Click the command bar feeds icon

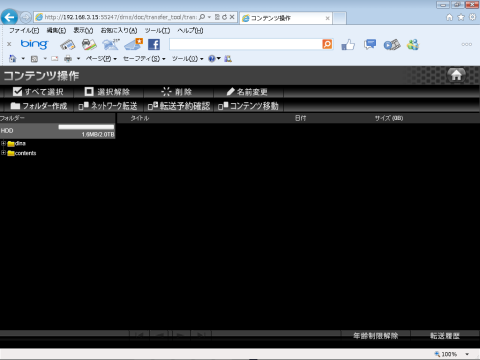pyautogui.click(x=34, y=59)
